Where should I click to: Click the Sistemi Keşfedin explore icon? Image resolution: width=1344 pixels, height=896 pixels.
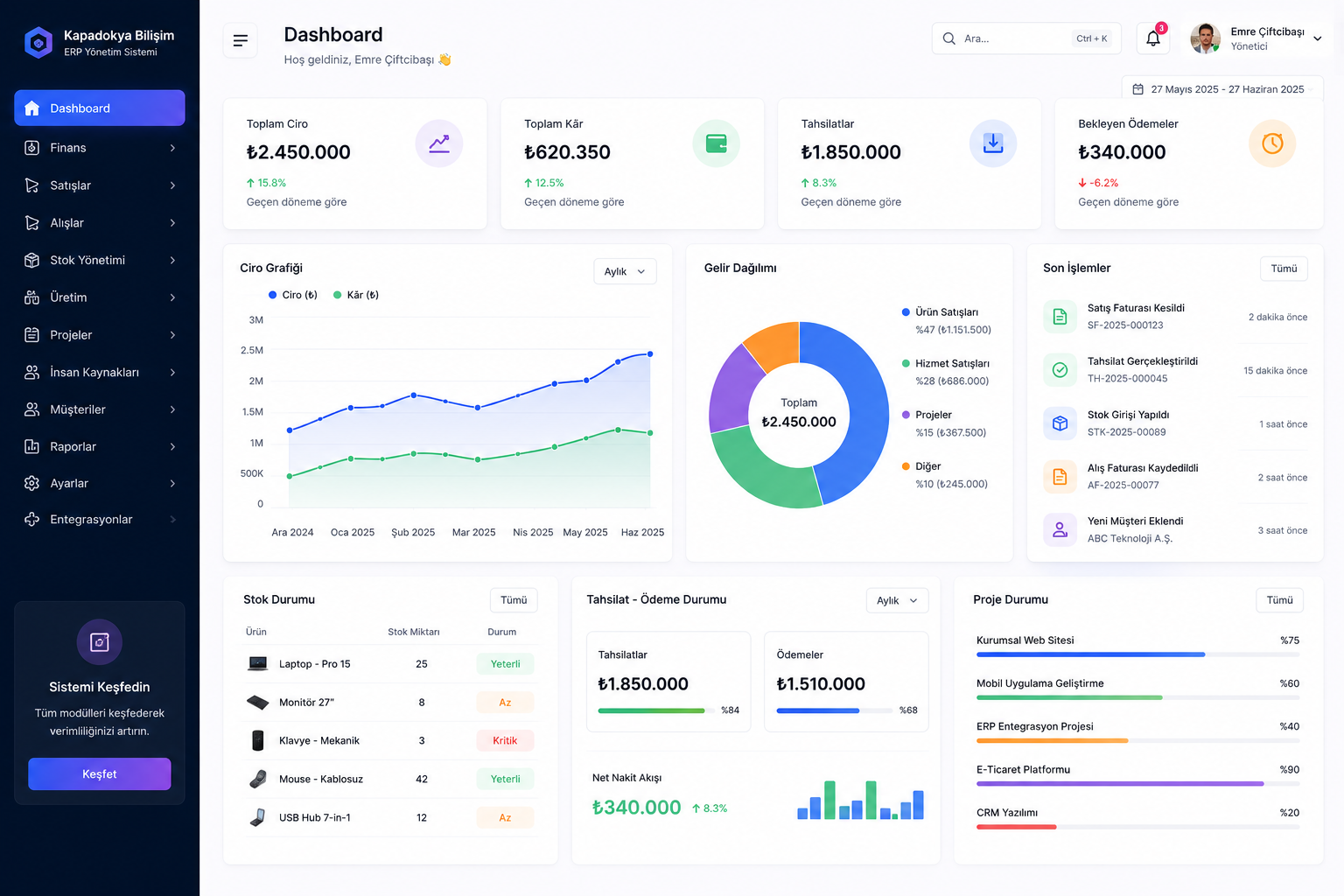pyautogui.click(x=100, y=642)
